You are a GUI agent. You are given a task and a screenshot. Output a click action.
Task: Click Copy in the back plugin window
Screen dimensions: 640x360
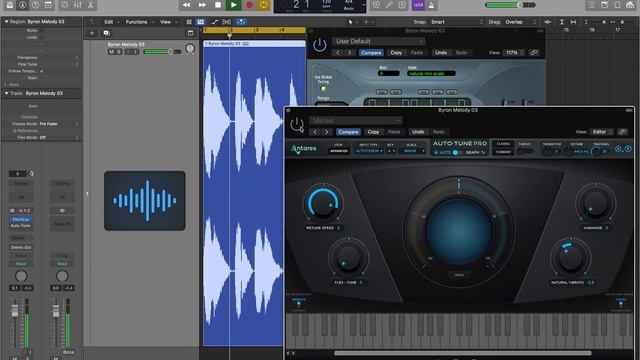click(396, 53)
